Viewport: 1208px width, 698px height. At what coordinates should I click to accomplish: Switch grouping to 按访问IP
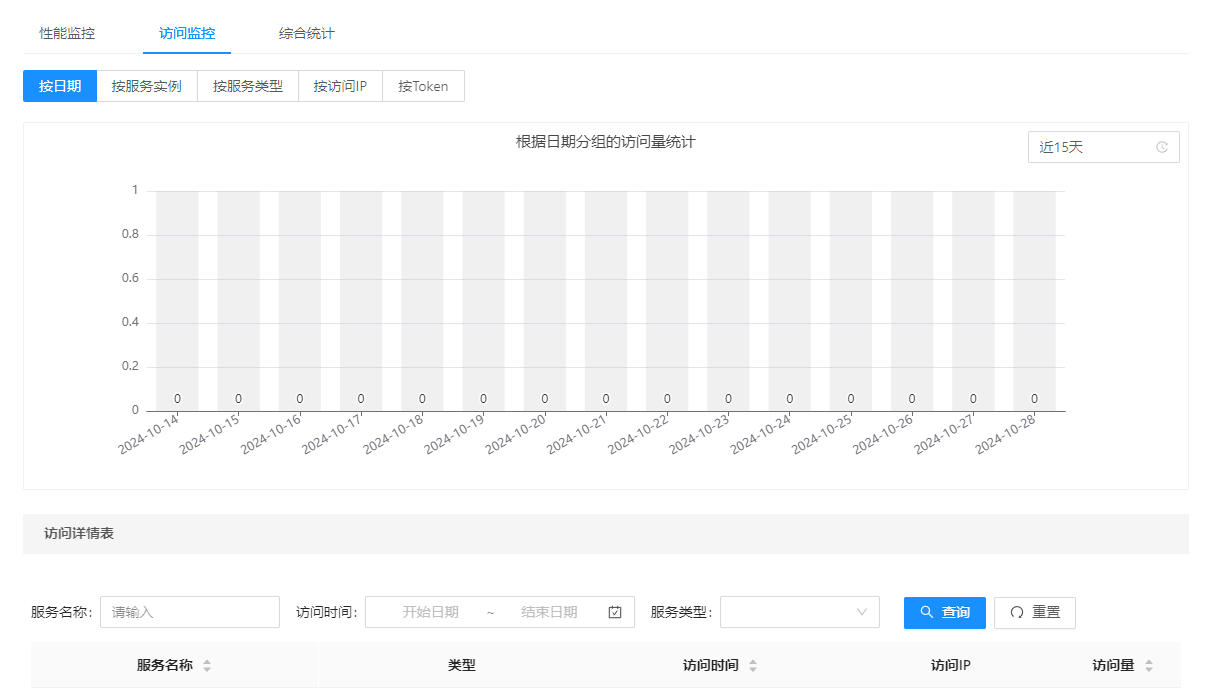click(x=340, y=86)
